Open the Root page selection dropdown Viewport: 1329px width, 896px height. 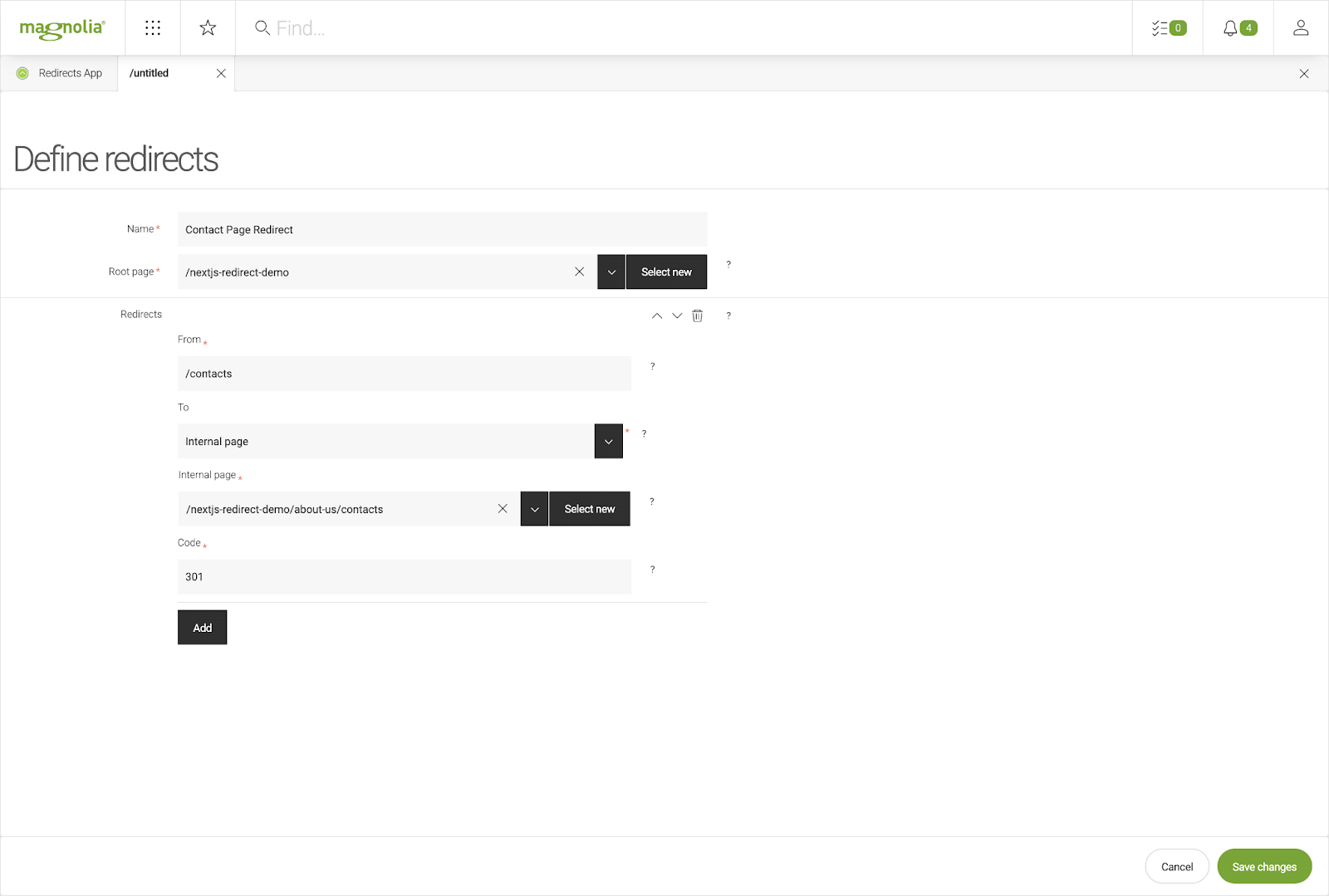pyautogui.click(x=611, y=272)
